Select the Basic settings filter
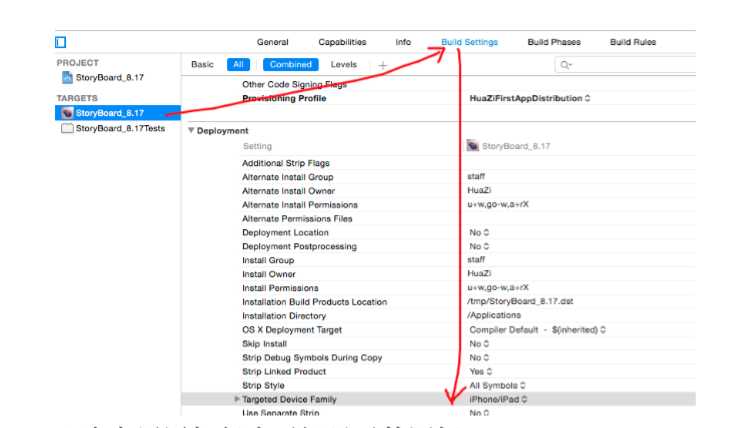748x428 pixels. (202, 64)
